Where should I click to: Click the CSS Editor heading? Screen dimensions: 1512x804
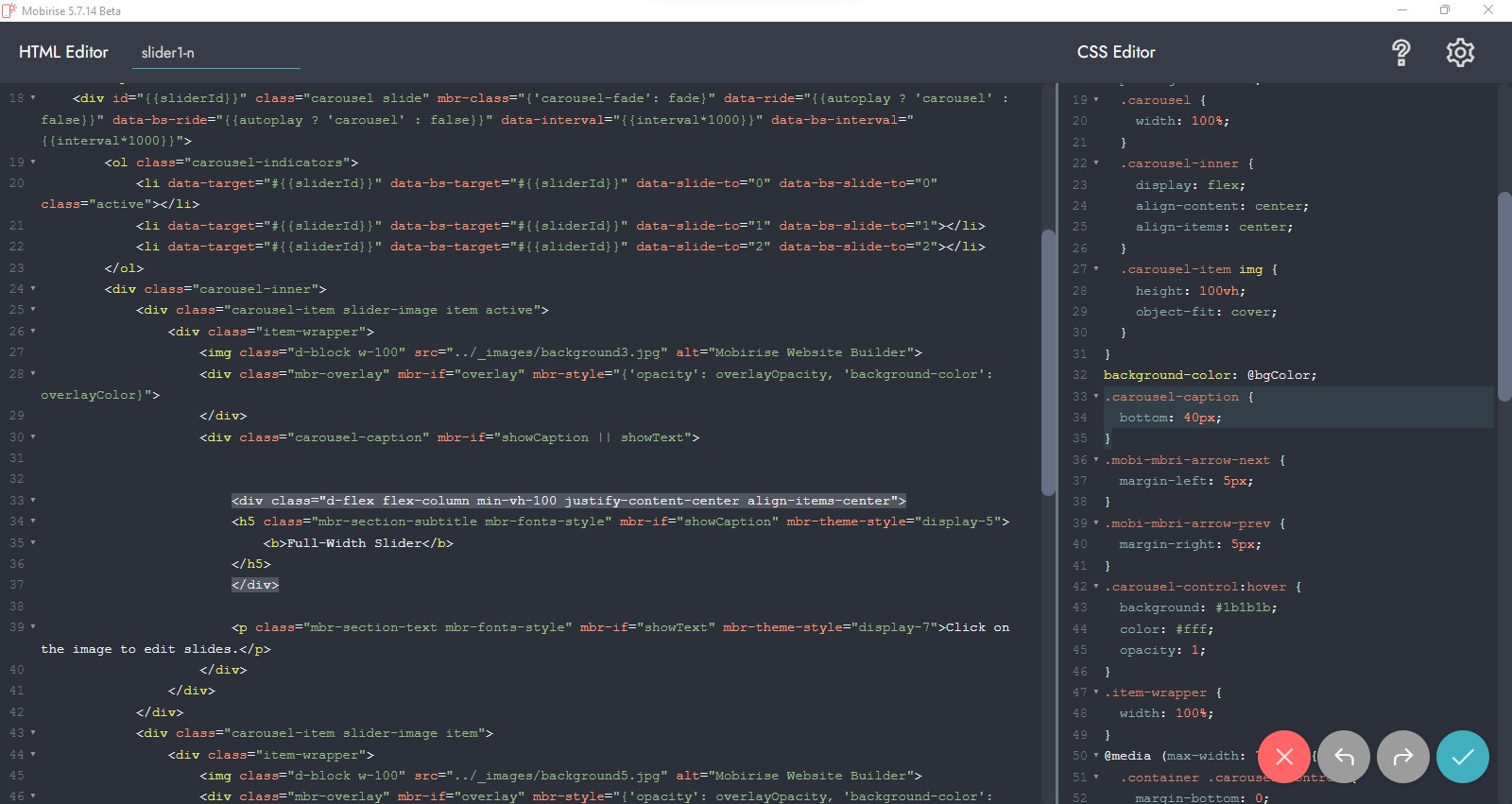[1116, 53]
